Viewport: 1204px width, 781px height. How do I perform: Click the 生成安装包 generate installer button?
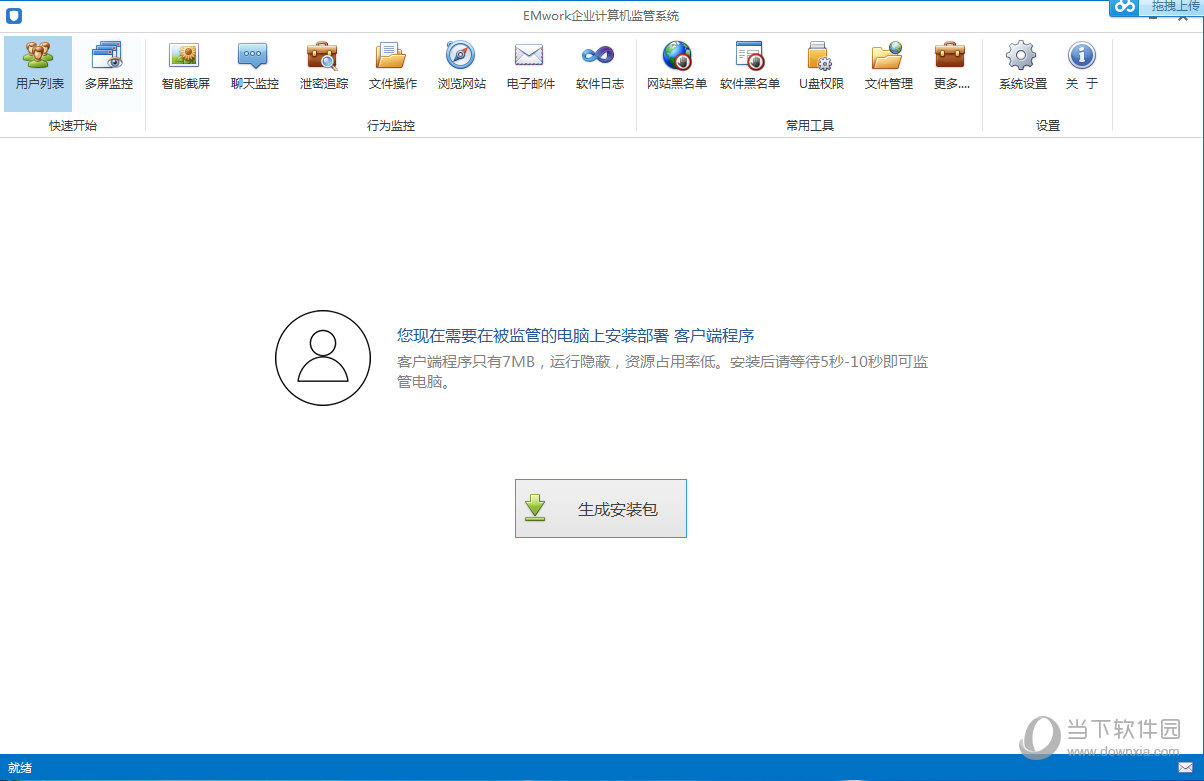tap(600, 508)
